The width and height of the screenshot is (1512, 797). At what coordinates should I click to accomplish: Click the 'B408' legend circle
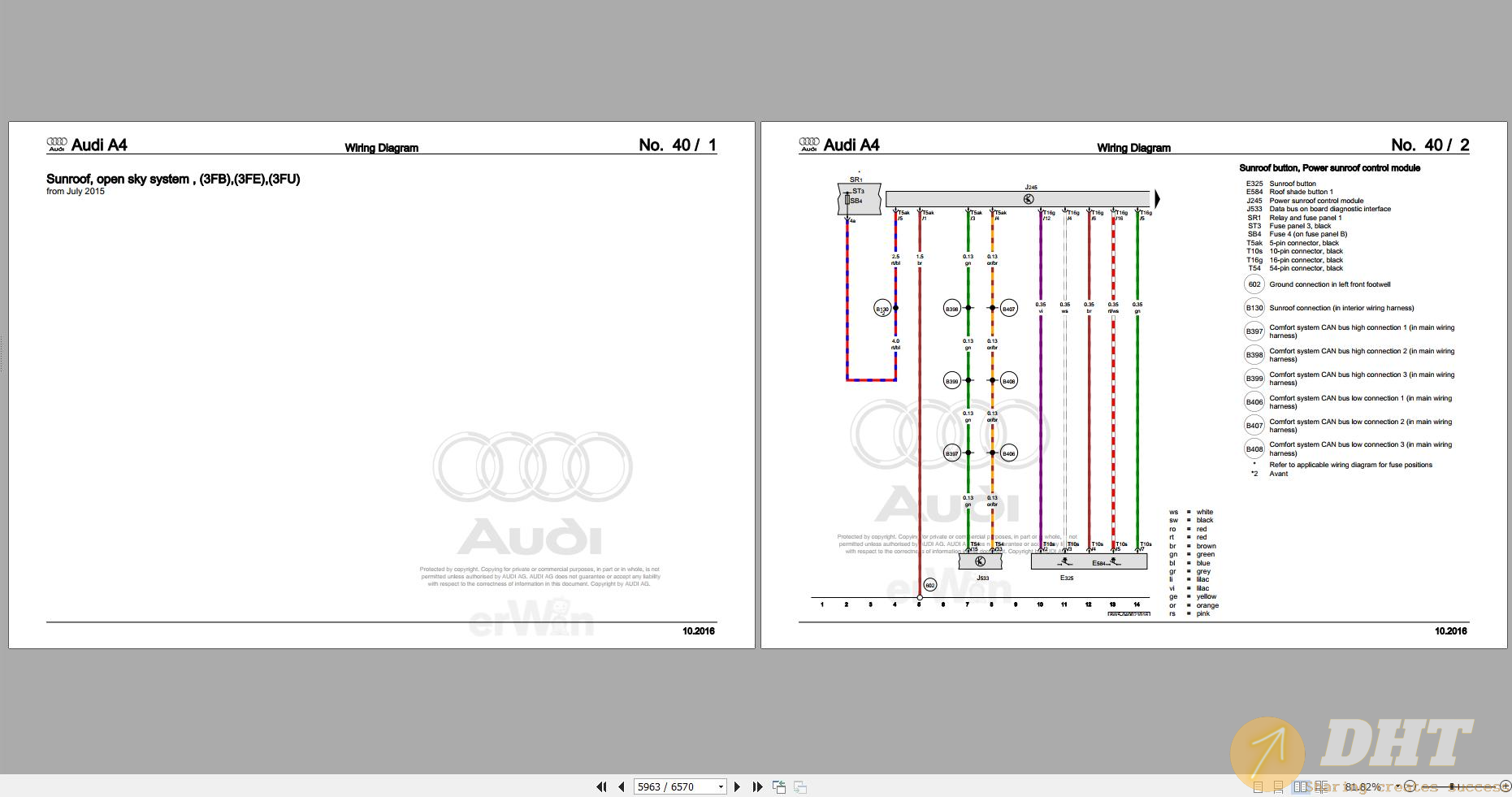1254,448
